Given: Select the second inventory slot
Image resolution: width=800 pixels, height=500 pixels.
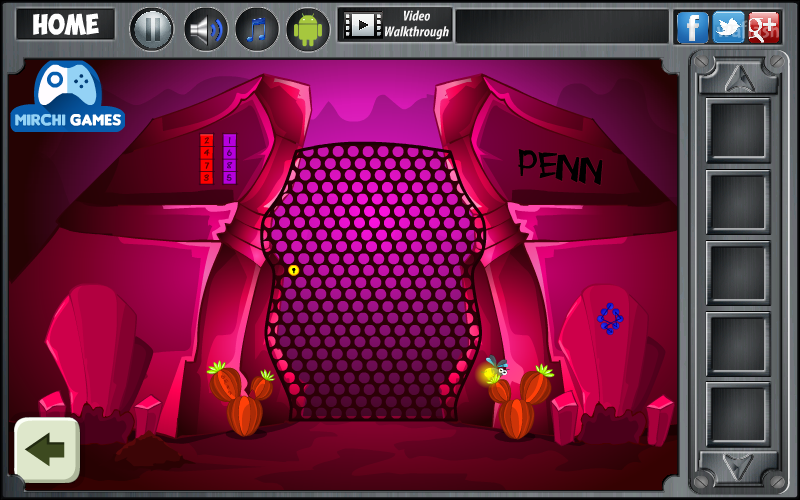Looking at the screenshot, I should (x=738, y=202).
